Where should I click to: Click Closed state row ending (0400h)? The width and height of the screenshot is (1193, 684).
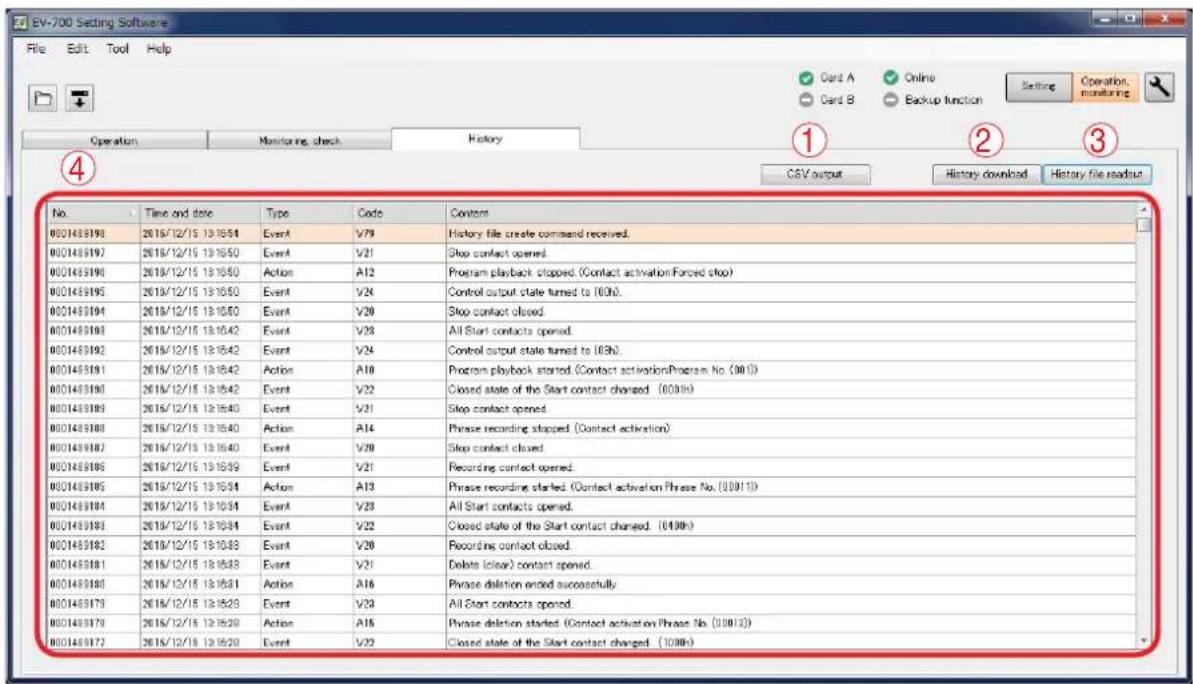tap(592, 526)
